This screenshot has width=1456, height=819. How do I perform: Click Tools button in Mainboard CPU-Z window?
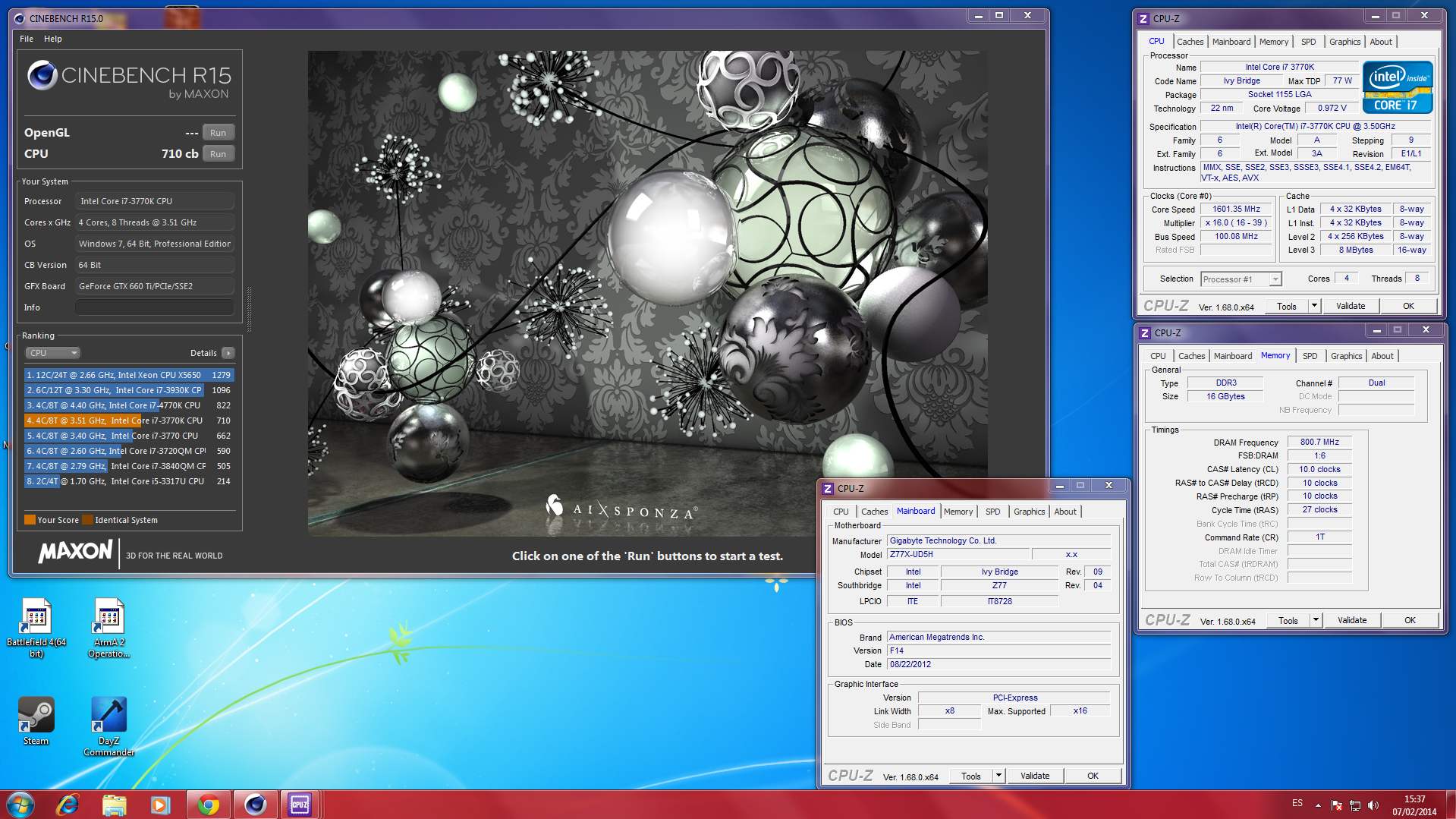coord(971,776)
